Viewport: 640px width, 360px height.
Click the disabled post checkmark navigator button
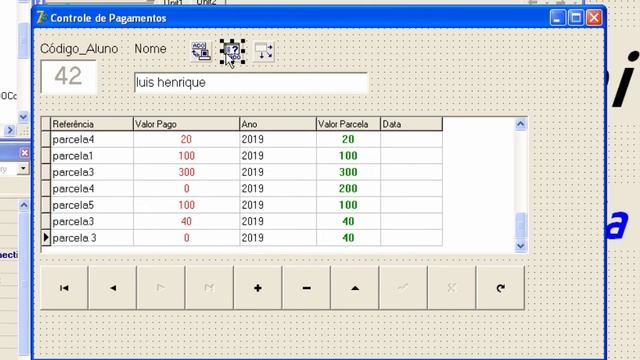(403, 288)
